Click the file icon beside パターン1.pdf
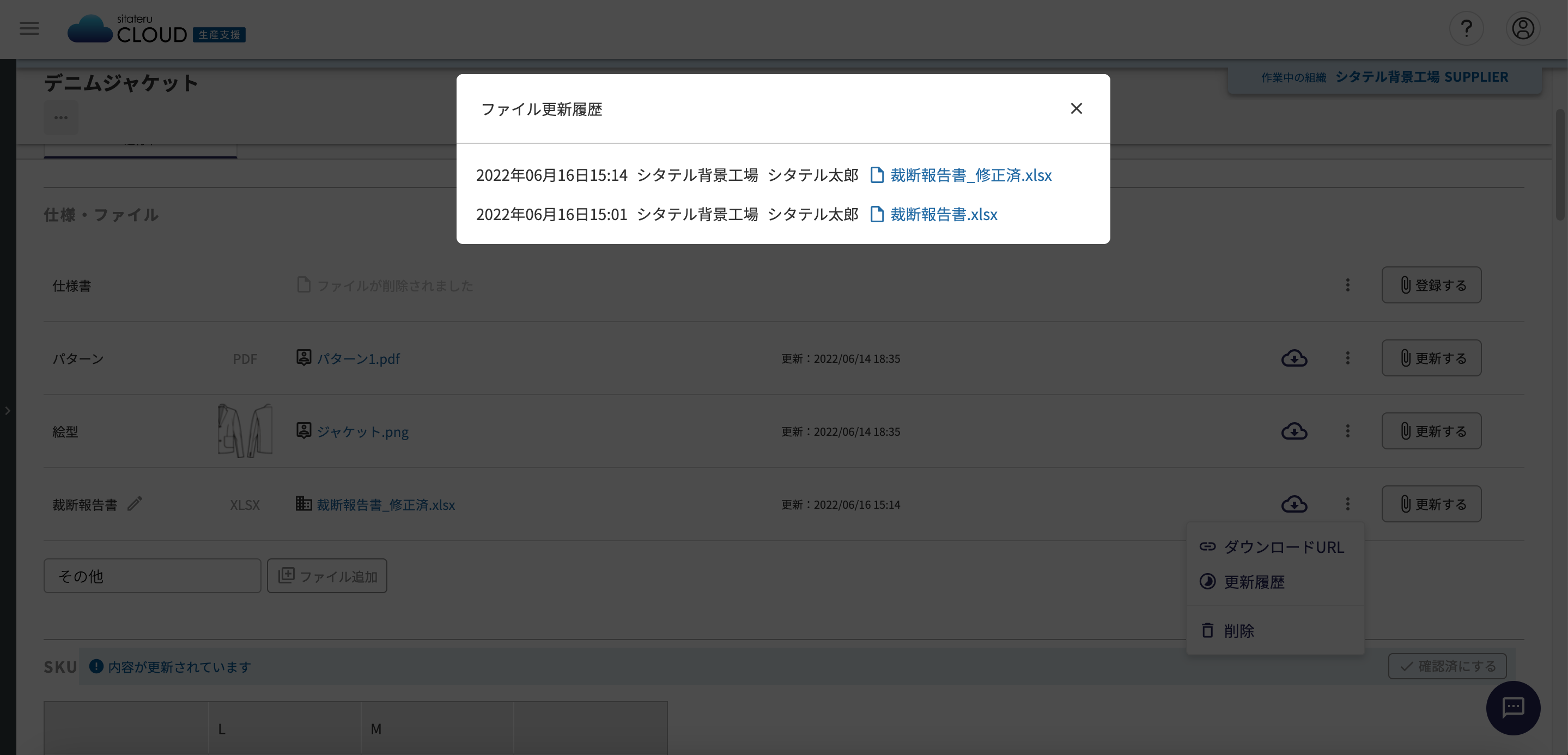The width and height of the screenshot is (1568, 755). [304, 357]
